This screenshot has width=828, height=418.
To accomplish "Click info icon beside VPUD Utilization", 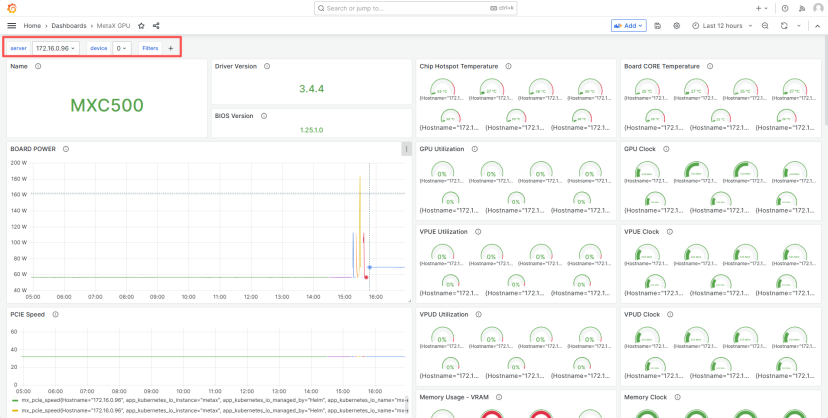I will (478, 315).
